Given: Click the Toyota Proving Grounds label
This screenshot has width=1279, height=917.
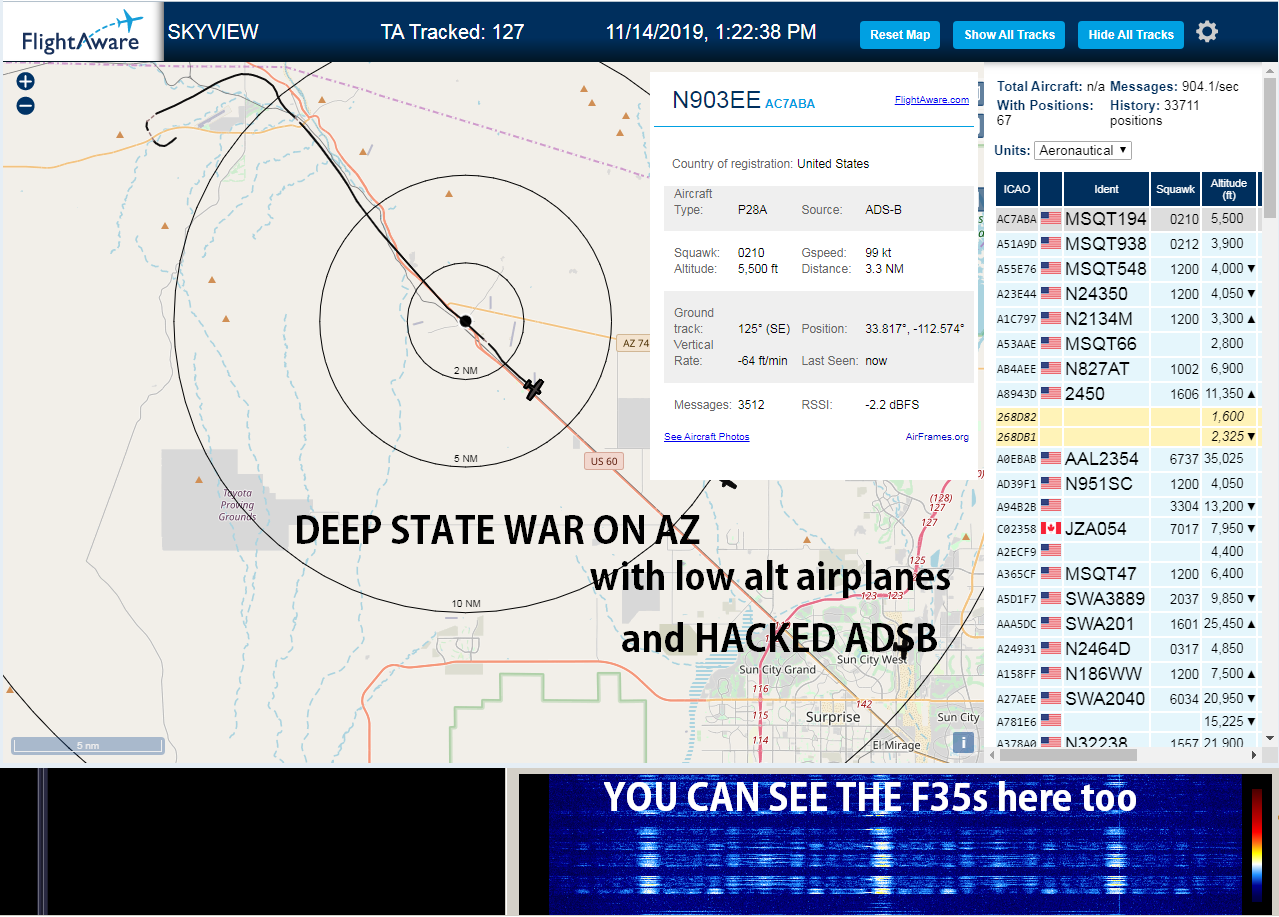Looking at the screenshot, I should [x=237, y=505].
